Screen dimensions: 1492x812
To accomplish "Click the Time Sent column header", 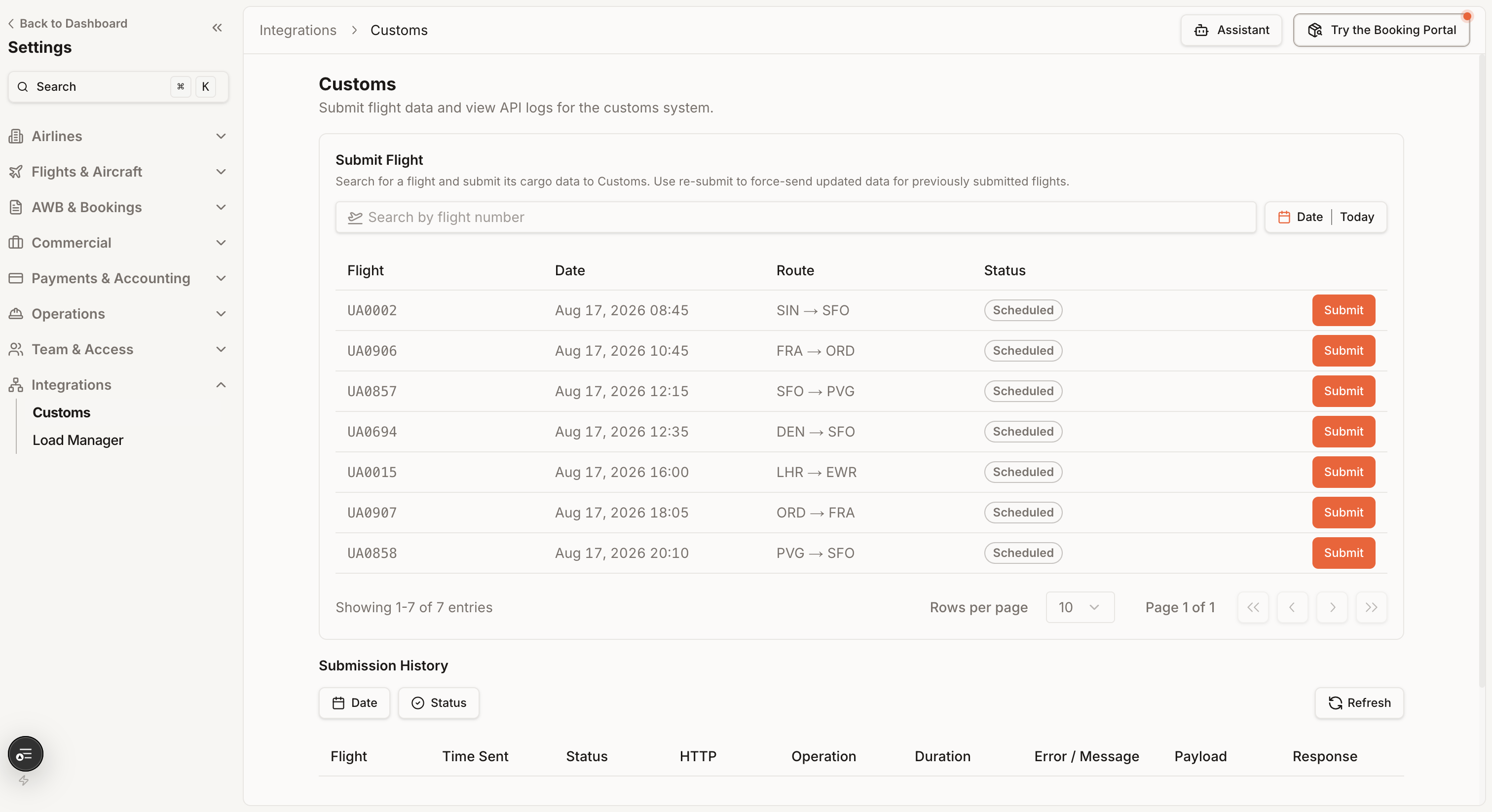I will [x=475, y=756].
